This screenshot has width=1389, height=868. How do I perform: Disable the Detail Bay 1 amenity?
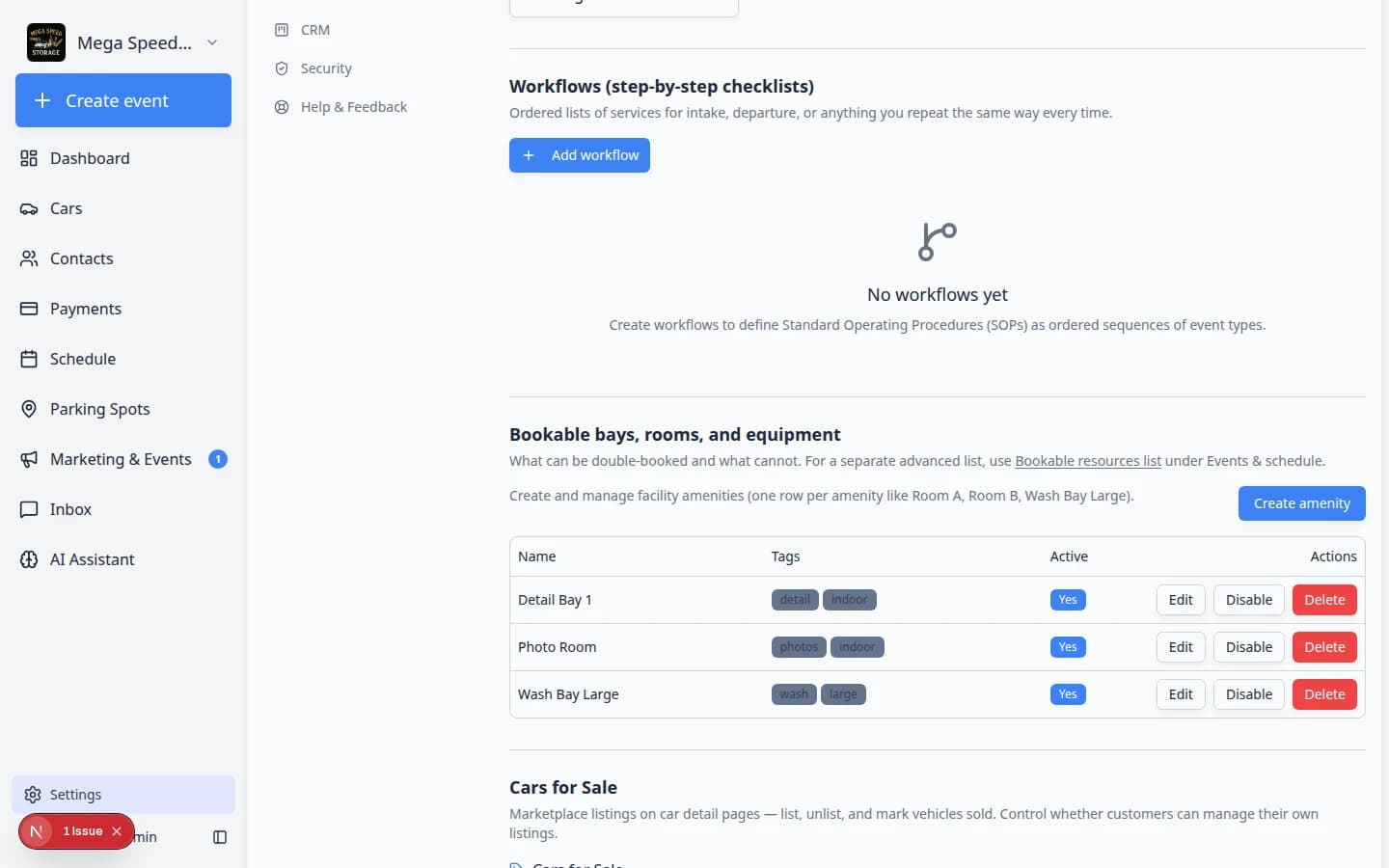point(1249,600)
